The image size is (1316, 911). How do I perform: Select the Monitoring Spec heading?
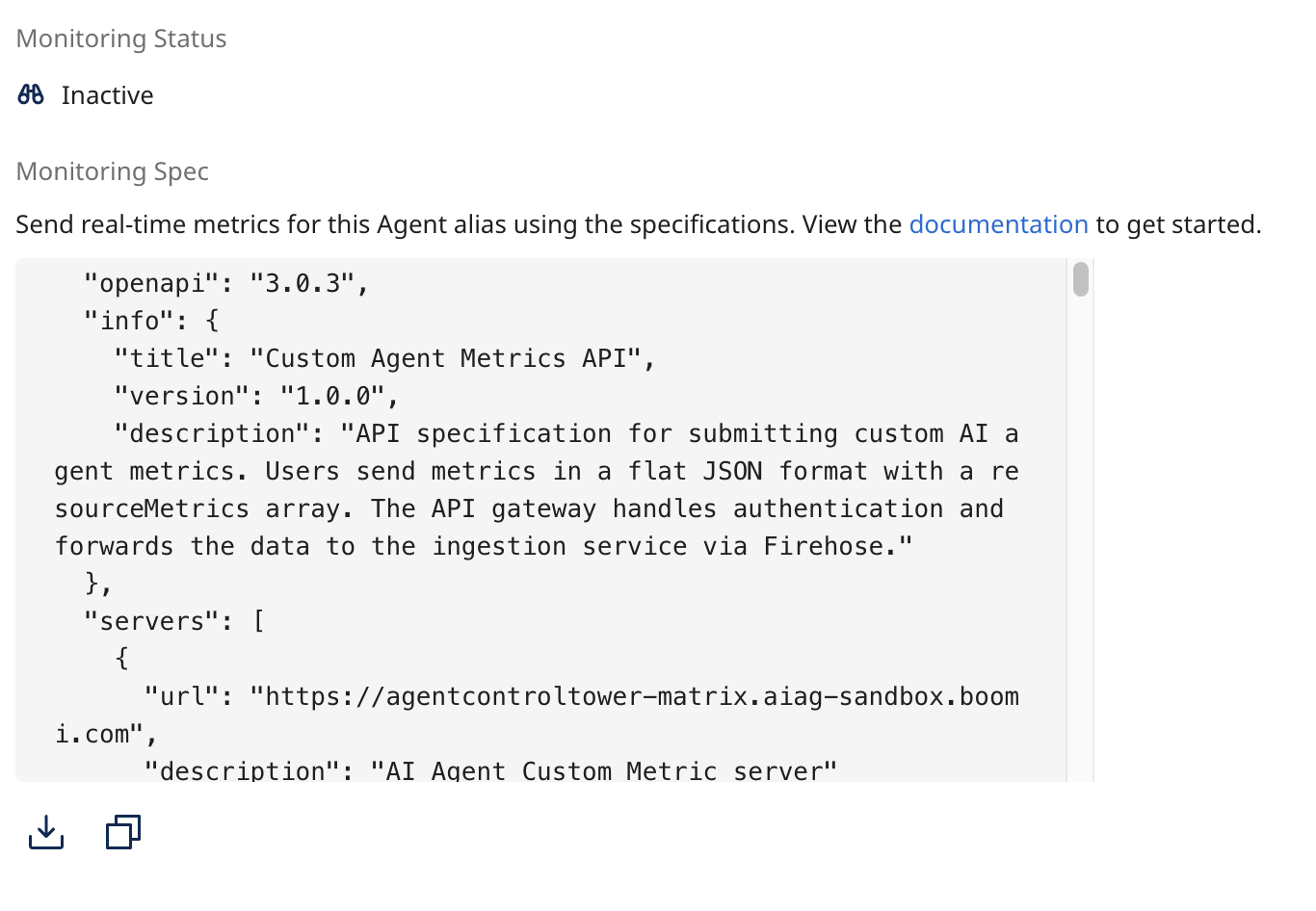click(x=112, y=170)
